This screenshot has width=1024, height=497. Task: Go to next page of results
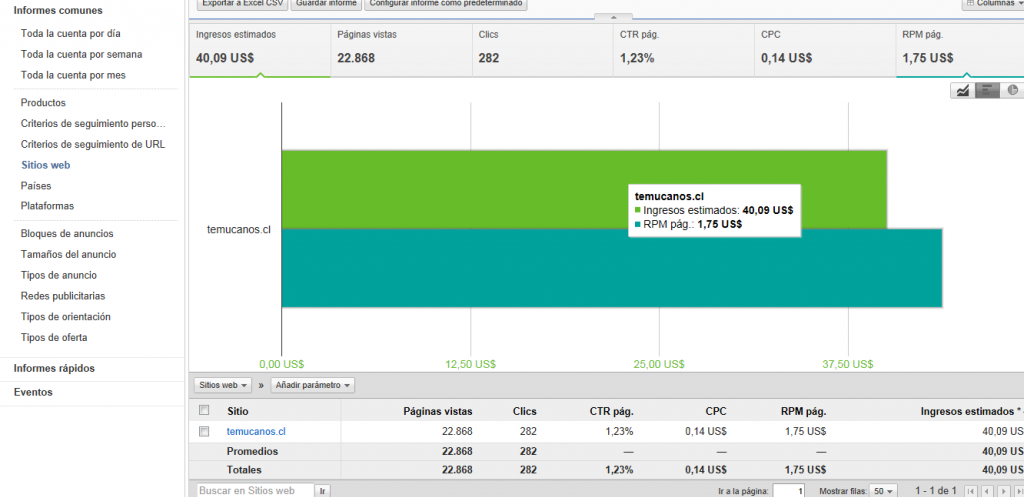(x=1004, y=490)
